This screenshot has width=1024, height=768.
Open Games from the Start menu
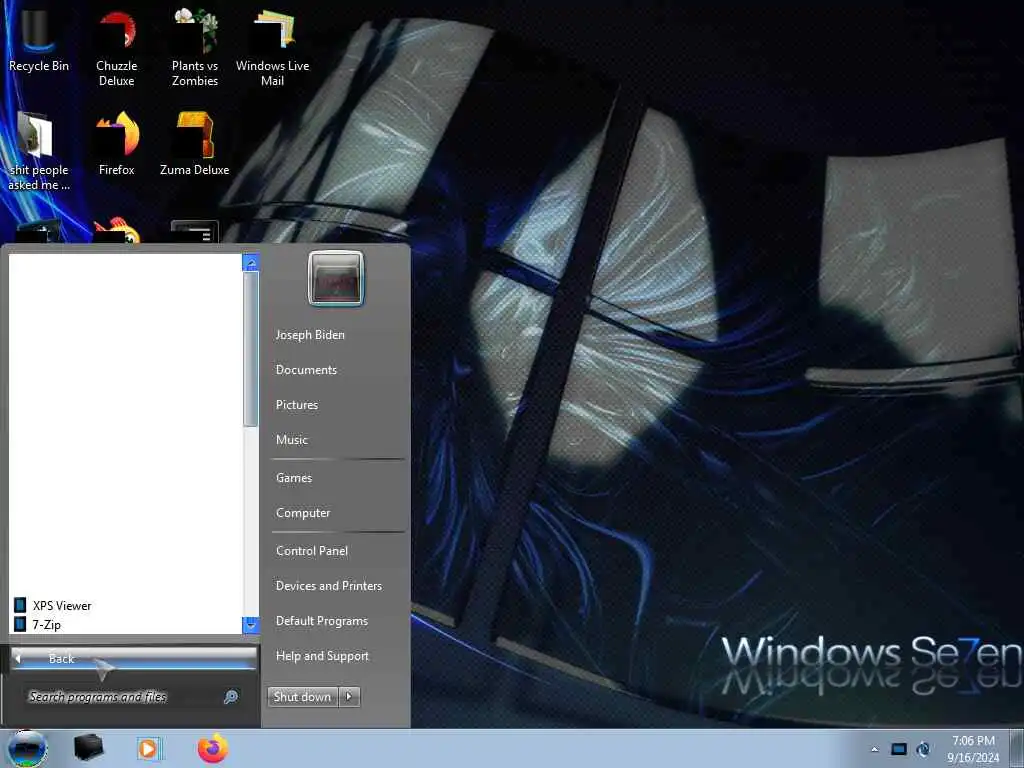tap(294, 477)
